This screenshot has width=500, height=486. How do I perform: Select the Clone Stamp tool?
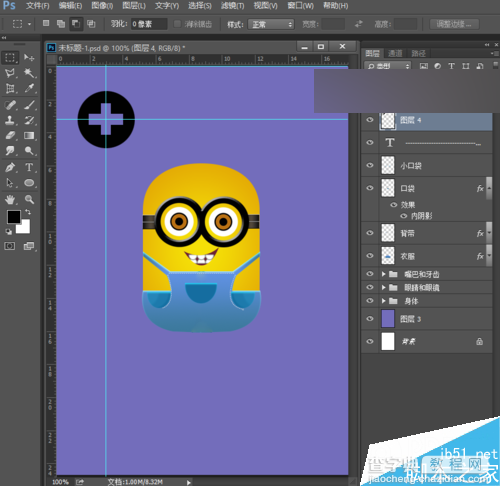pyautogui.click(x=10, y=120)
